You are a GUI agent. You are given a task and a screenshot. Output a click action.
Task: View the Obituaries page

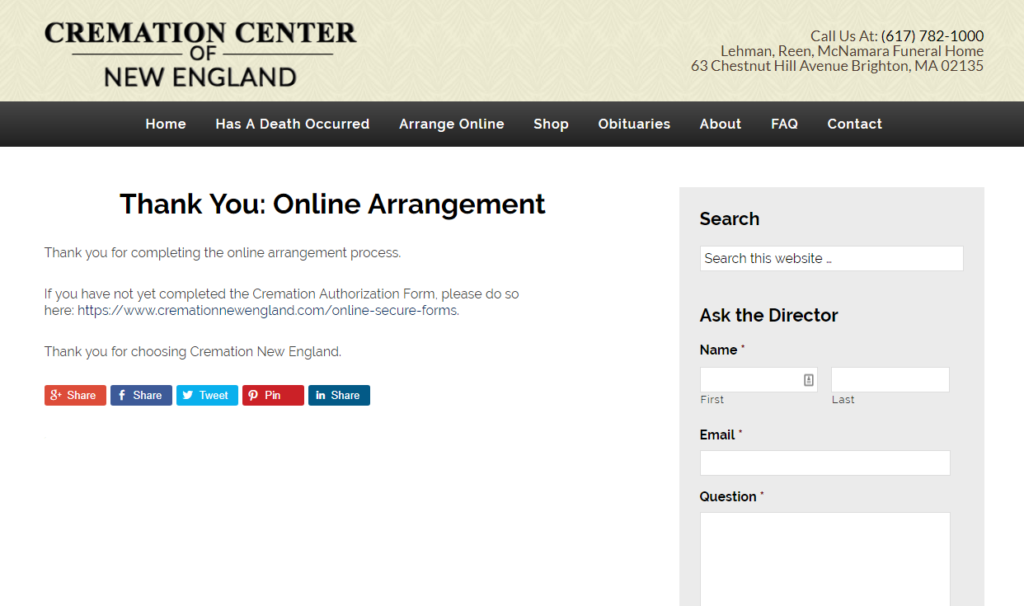tap(634, 124)
